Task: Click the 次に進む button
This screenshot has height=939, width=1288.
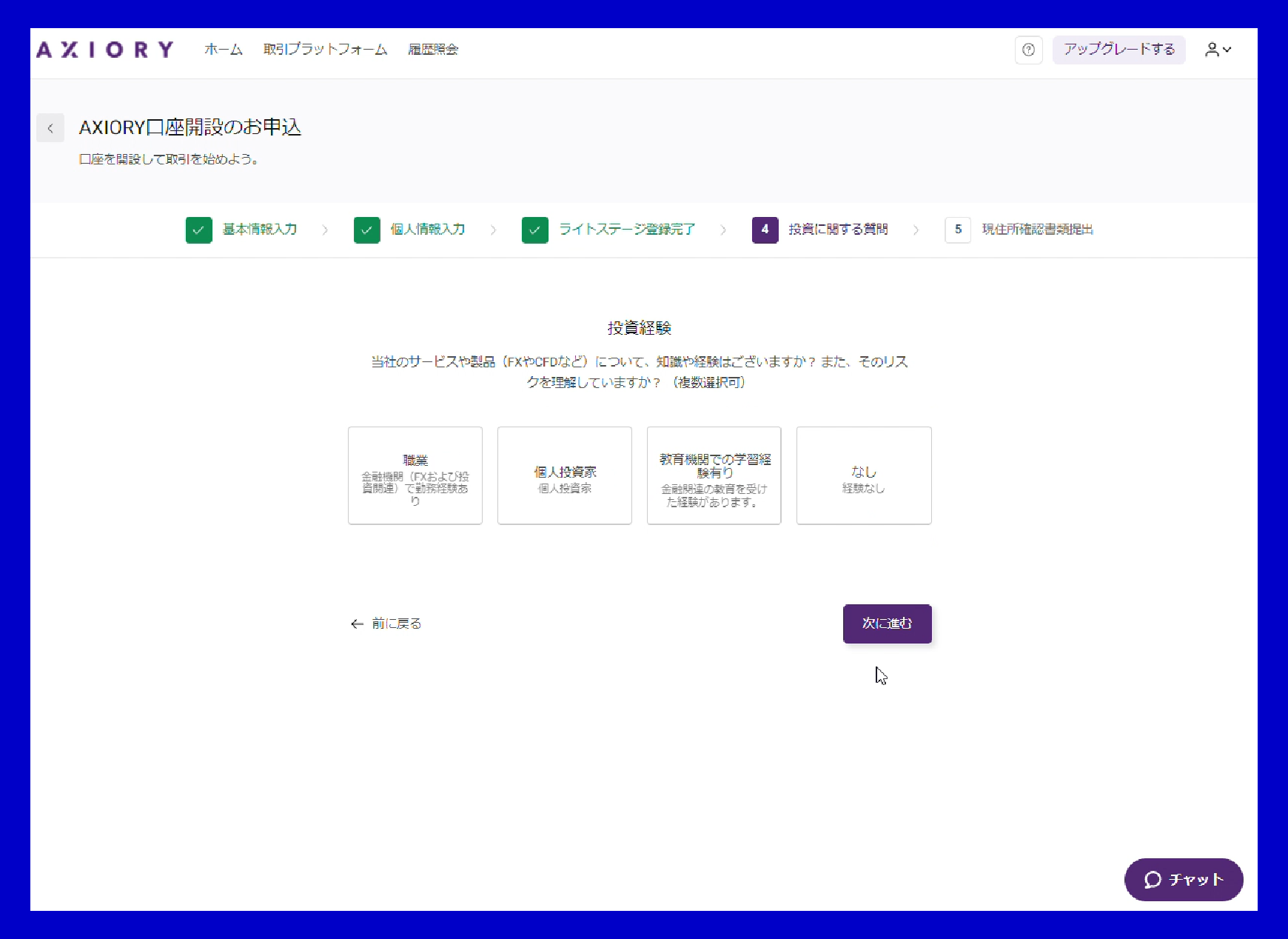Action: [x=888, y=624]
